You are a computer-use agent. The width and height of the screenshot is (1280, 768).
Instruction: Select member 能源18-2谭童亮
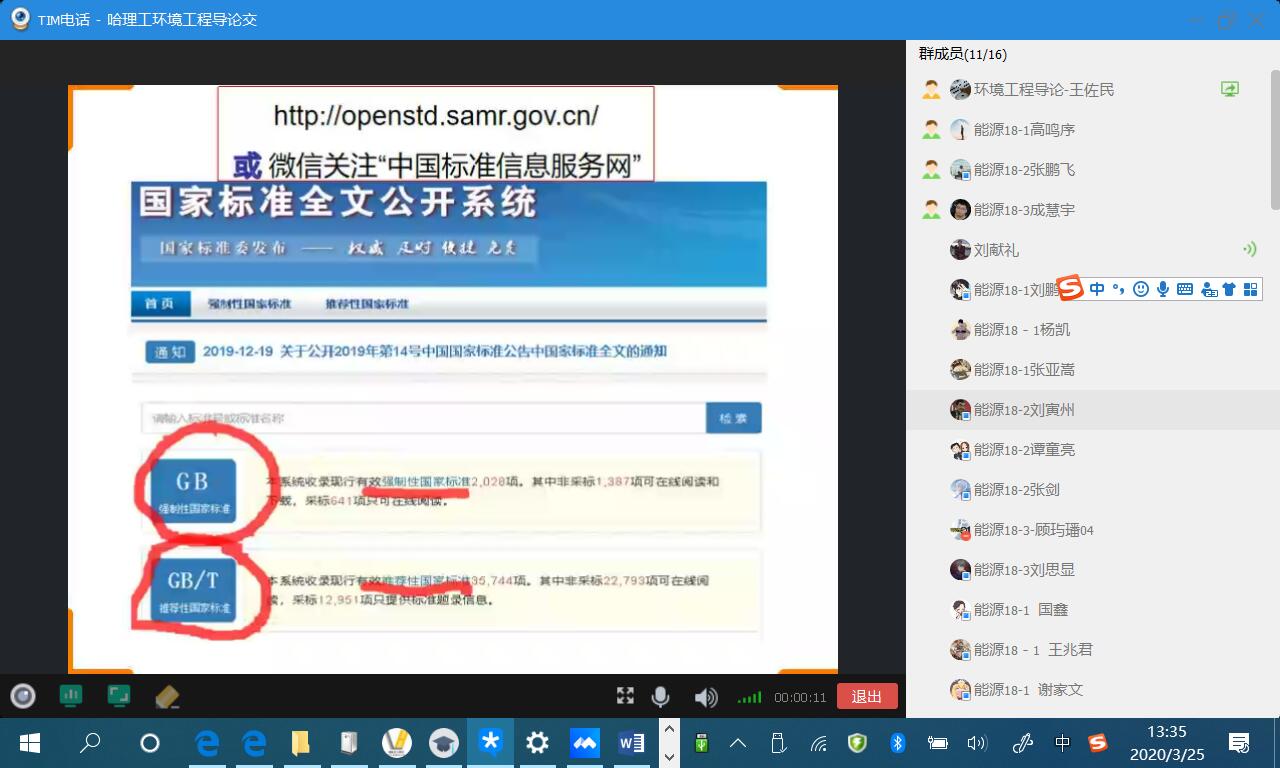pyautogui.click(x=1093, y=449)
